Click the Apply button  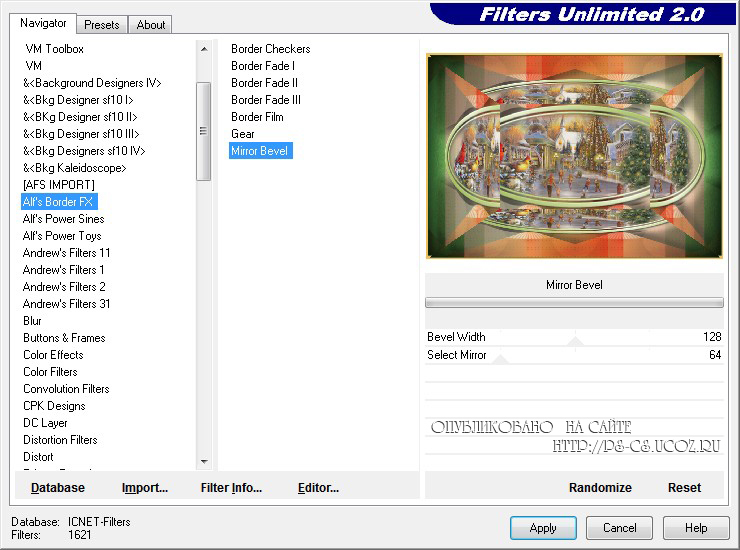click(x=543, y=528)
